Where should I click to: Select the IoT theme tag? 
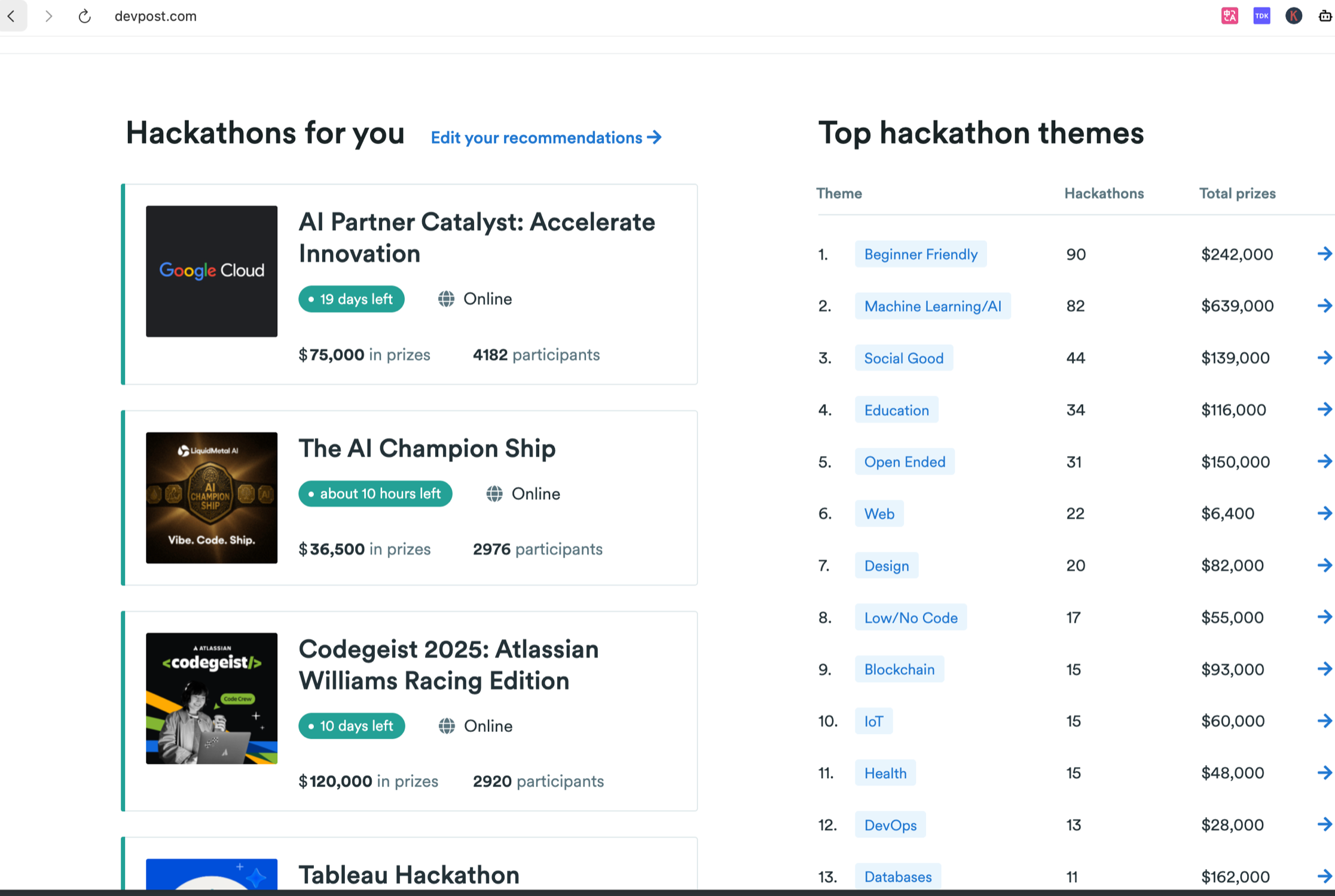pyautogui.click(x=873, y=721)
